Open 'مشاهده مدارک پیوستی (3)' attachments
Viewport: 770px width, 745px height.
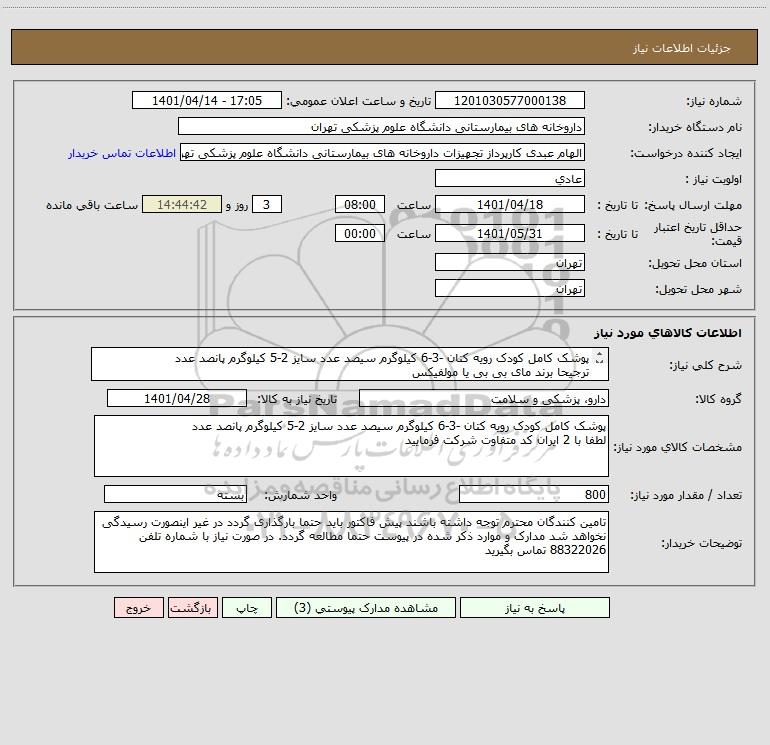coord(366,607)
